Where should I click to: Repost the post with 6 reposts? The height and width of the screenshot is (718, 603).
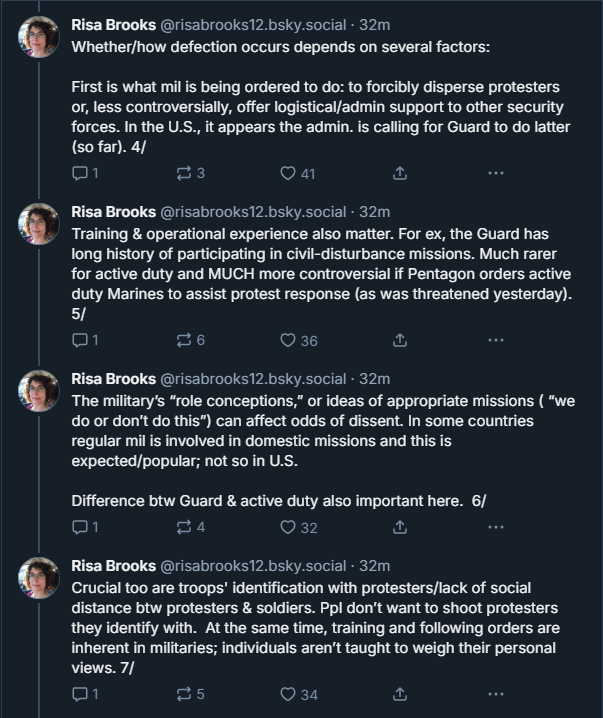click(190, 340)
